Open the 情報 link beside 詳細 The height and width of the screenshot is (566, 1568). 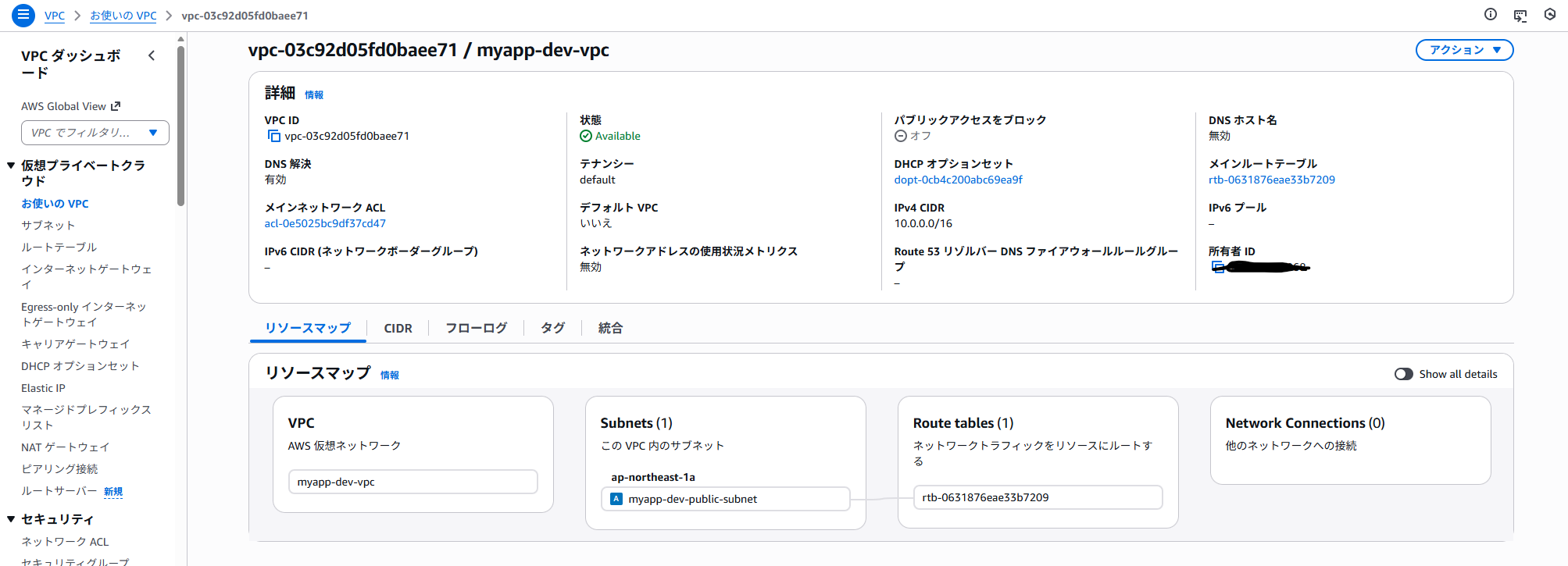pyautogui.click(x=314, y=95)
